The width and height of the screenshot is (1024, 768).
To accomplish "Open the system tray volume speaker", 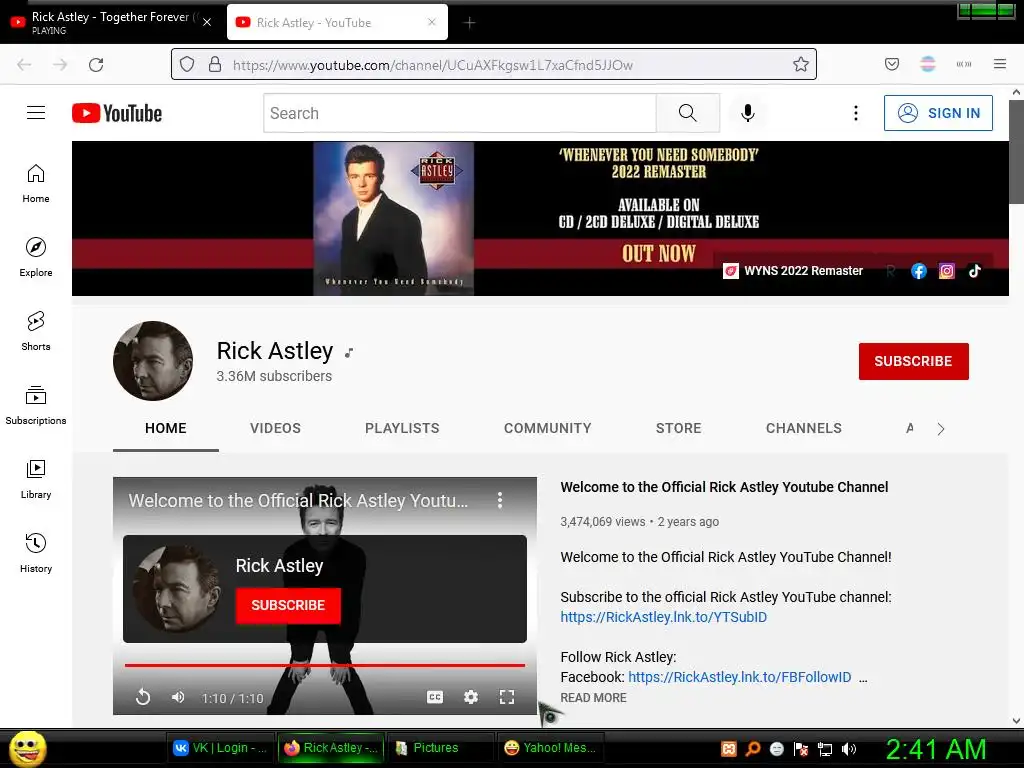I will [x=849, y=748].
